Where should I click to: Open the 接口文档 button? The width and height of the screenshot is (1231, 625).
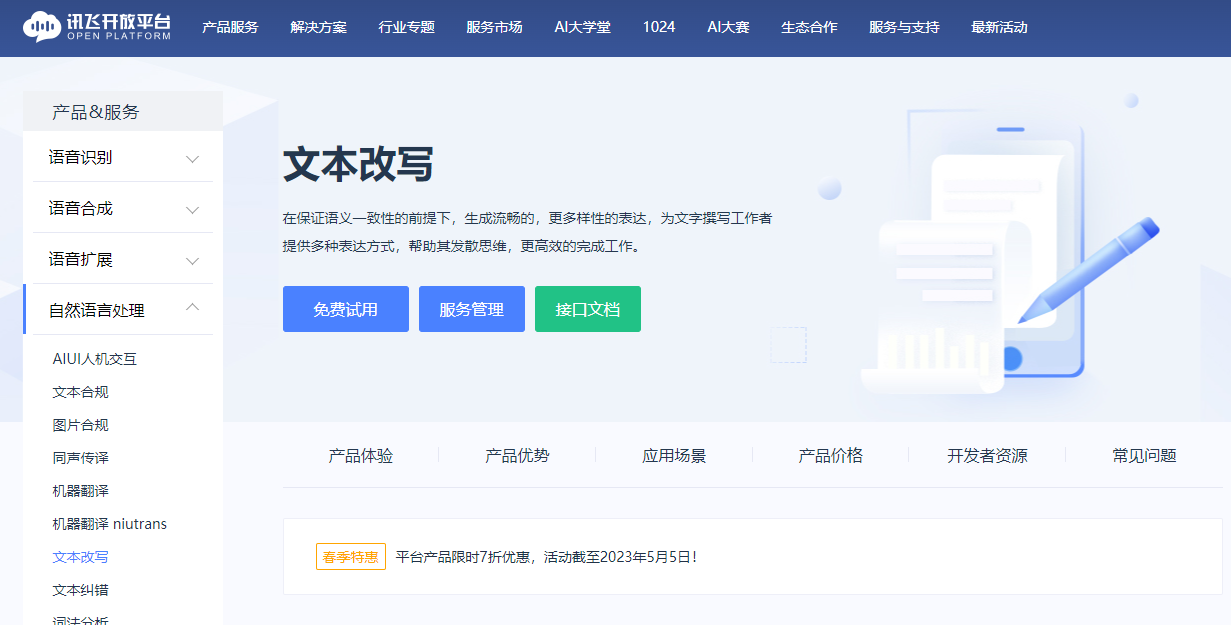[x=588, y=309]
